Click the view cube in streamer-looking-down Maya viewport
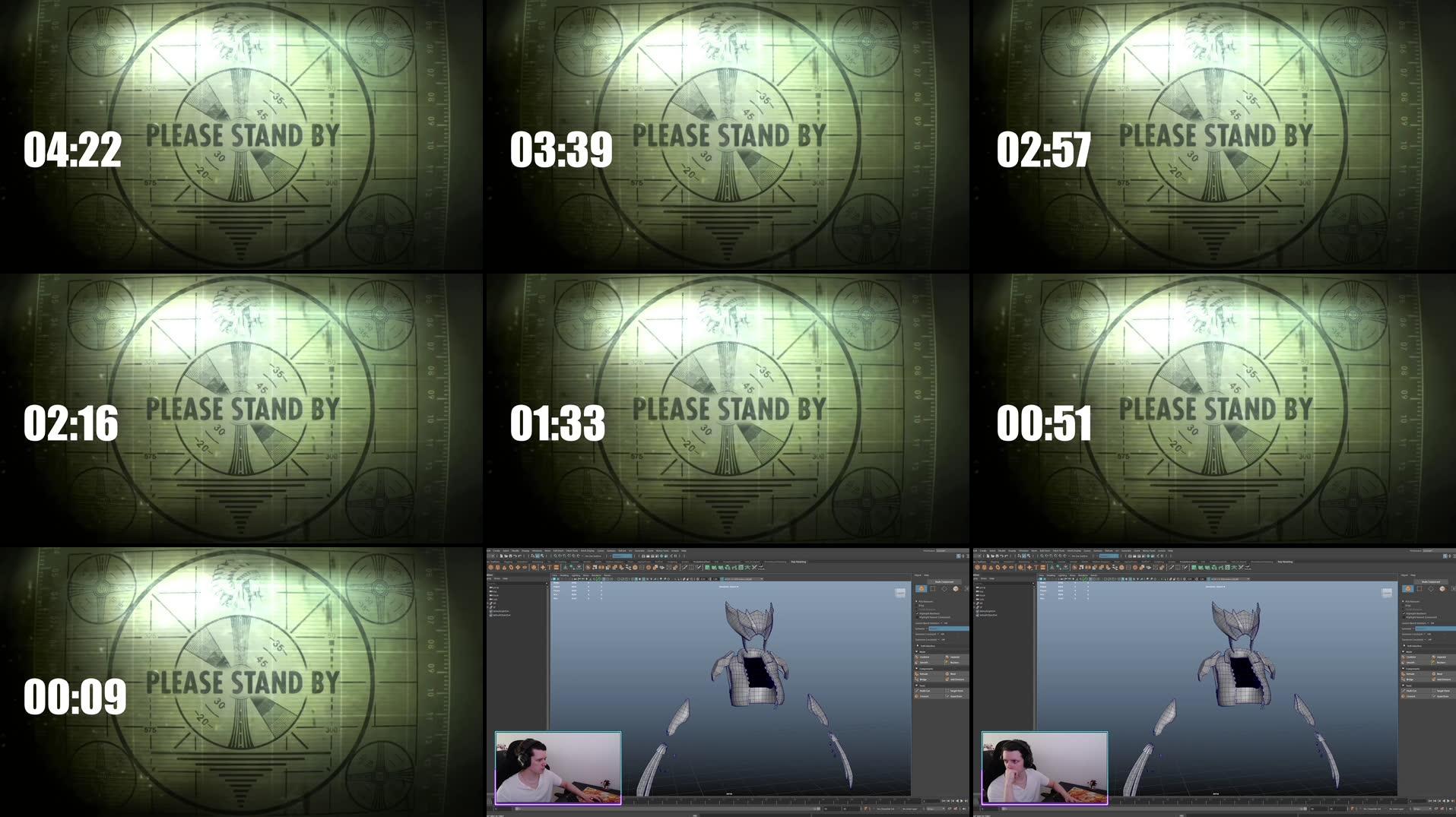Screen dimensions: 1456x817 click(x=900, y=593)
